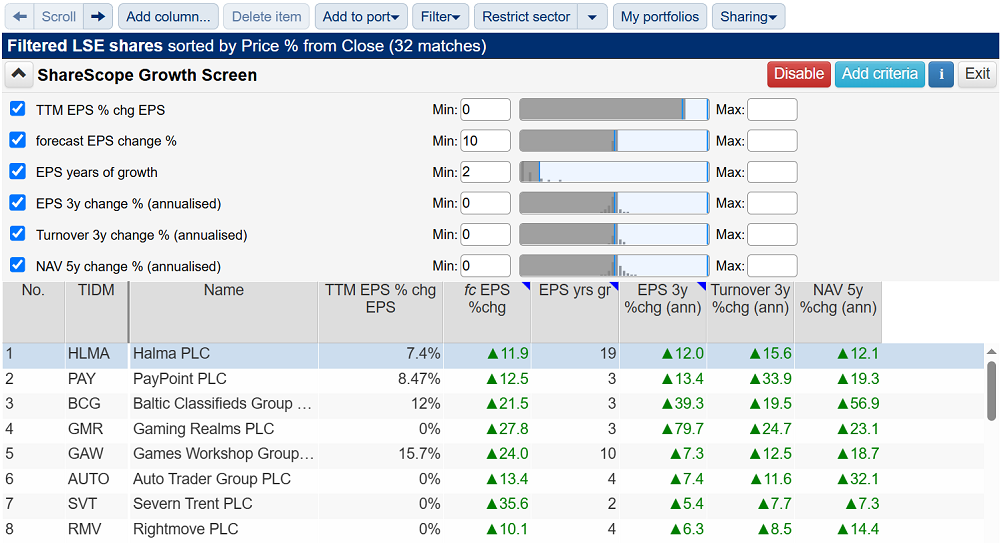Screen dimensions: 1000x543
Task: Select the Rightmove PLC row
Action: [x=493, y=529]
